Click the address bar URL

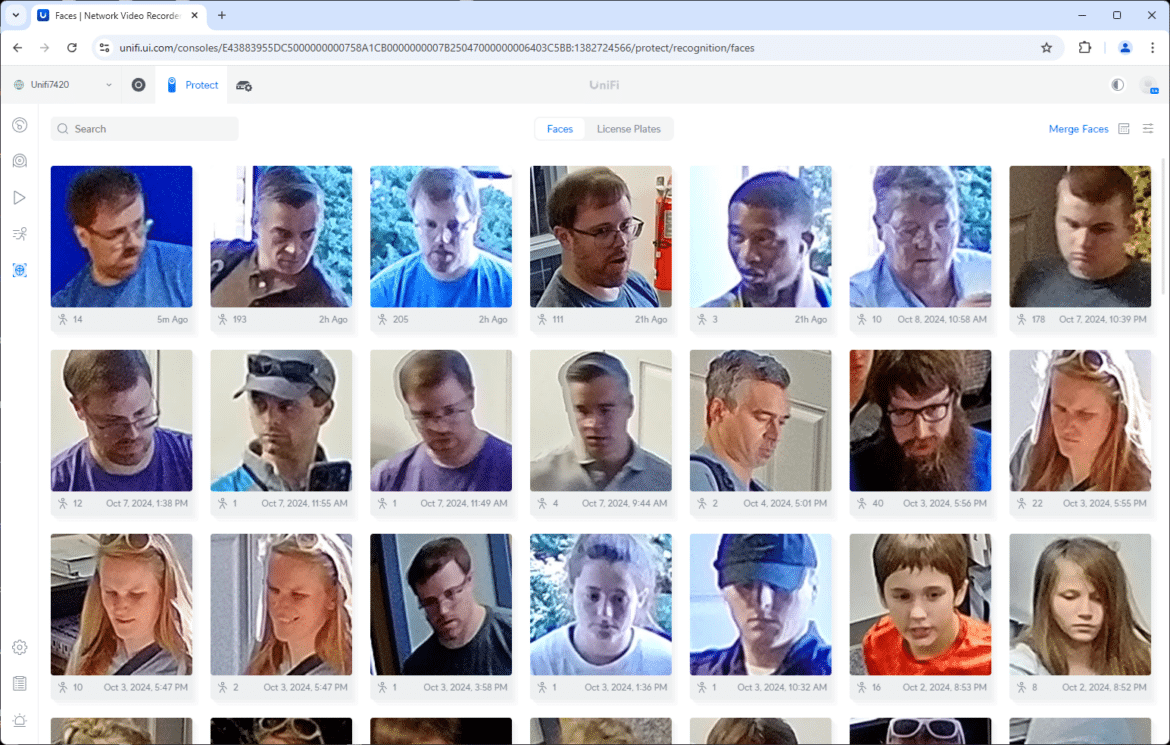pos(437,48)
